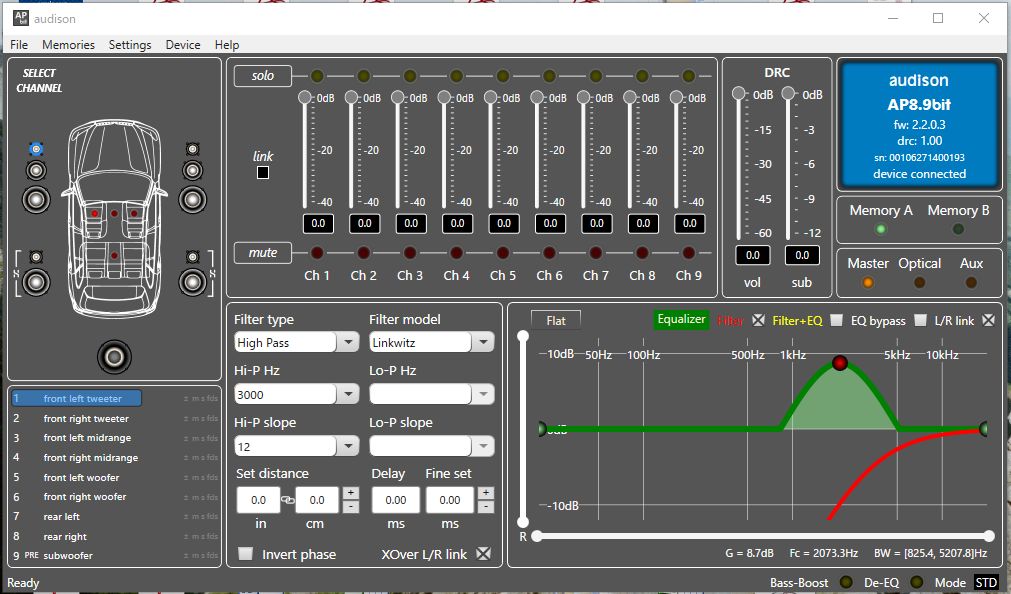Enable the Invert phase checkbox
The image size is (1011, 594).
[245, 554]
